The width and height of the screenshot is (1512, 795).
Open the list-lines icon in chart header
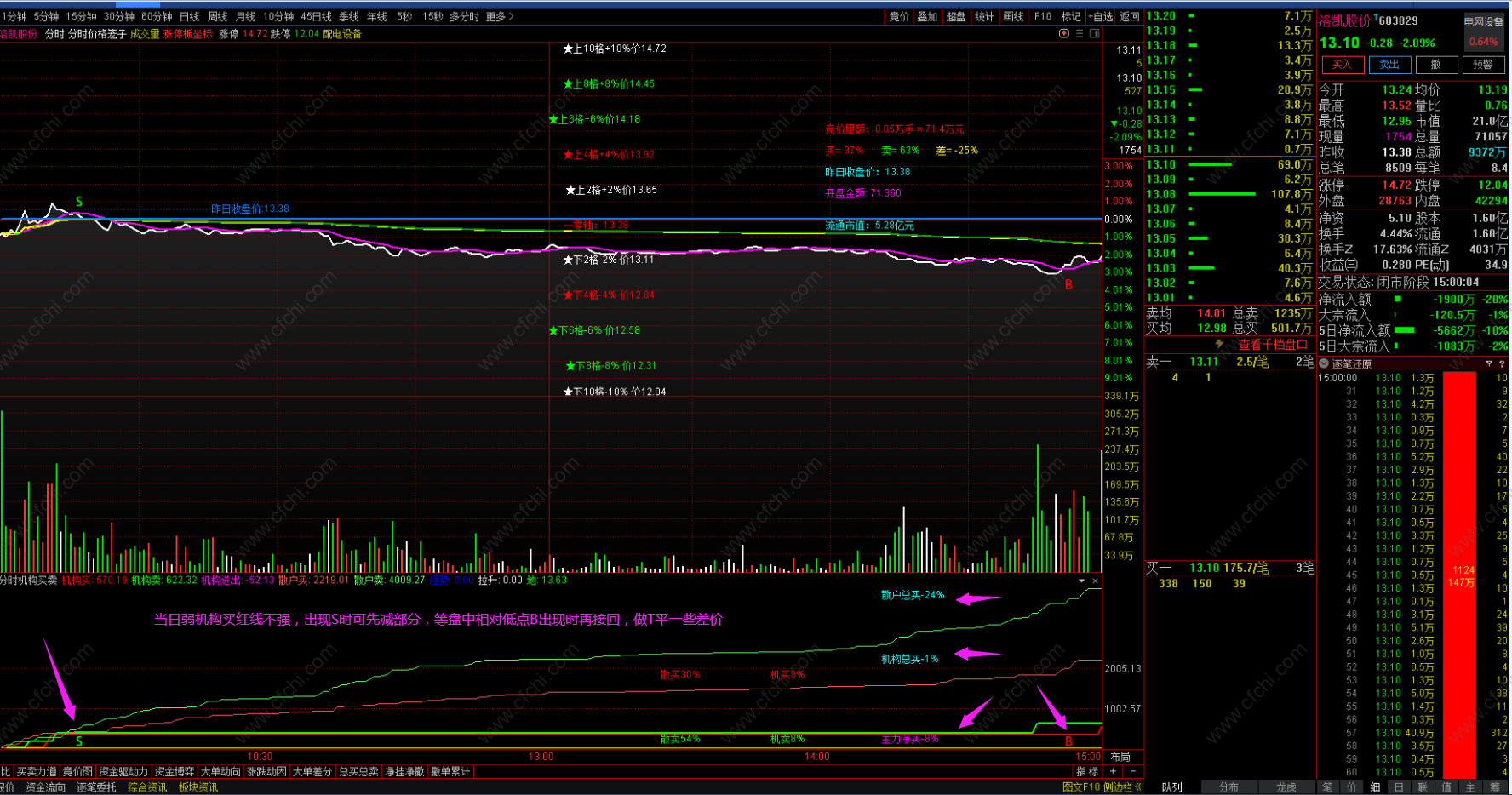(1080, 34)
